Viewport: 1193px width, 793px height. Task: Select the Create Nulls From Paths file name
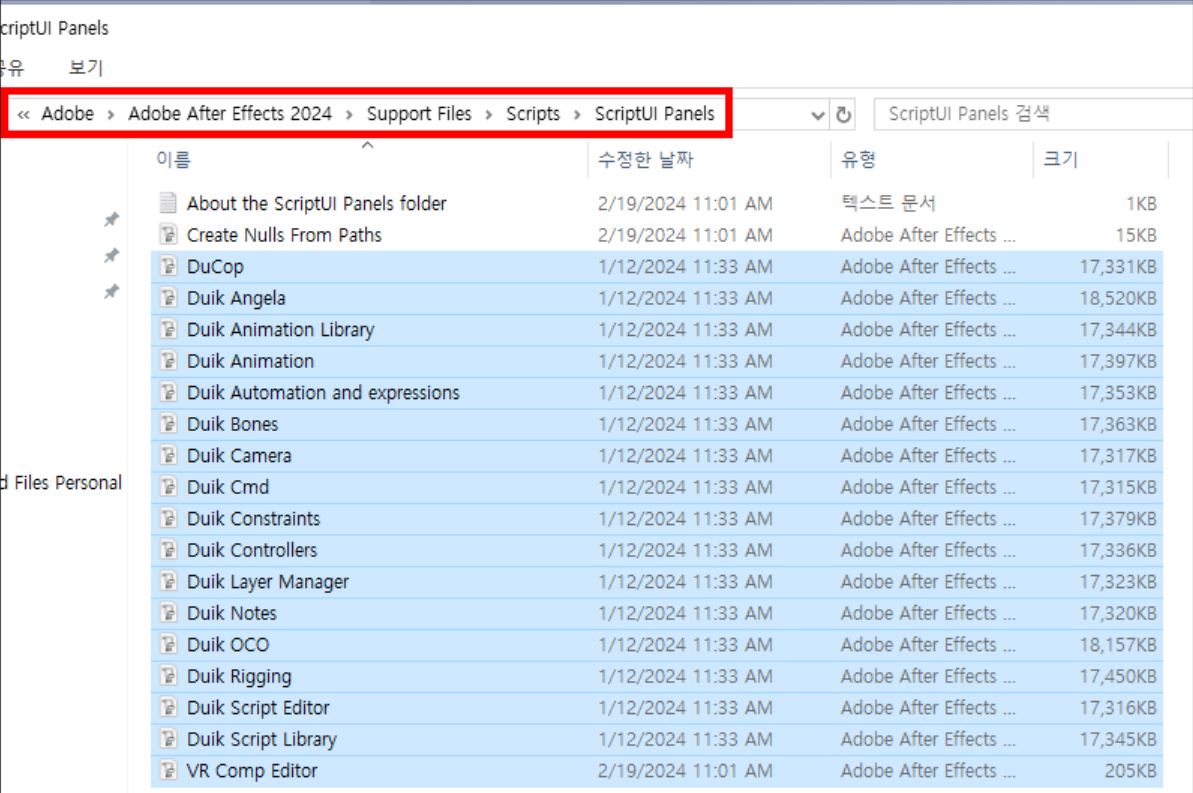(x=284, y=235)
